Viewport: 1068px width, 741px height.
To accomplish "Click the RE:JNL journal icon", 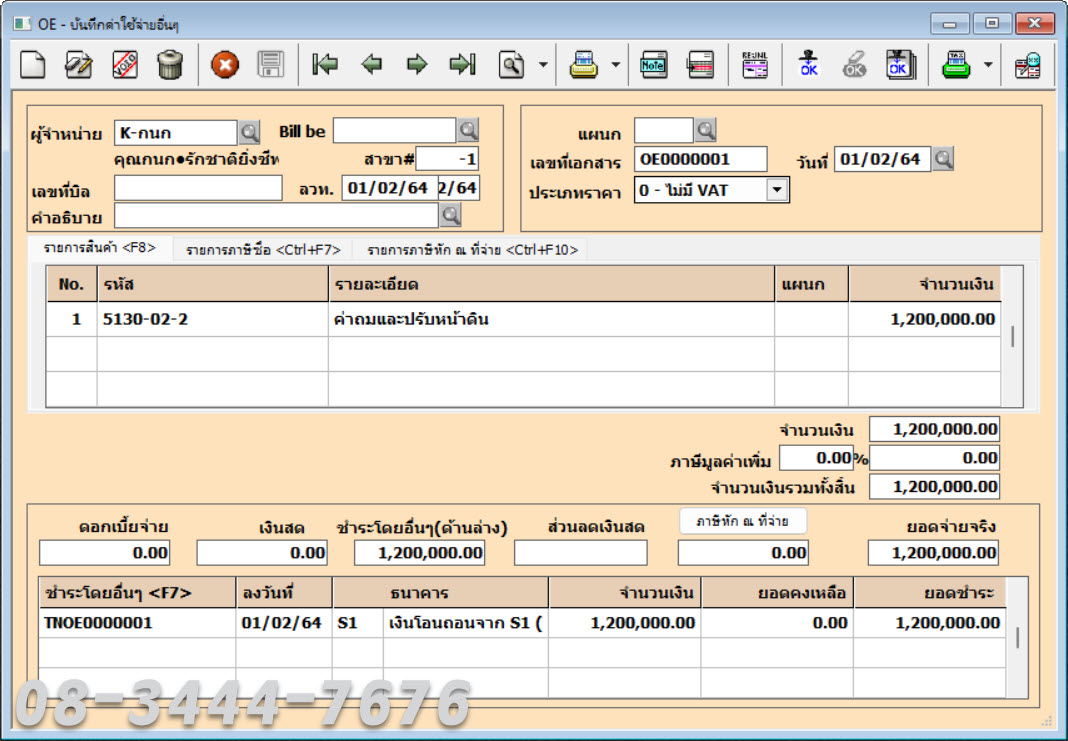I will [x=755, y=65].
